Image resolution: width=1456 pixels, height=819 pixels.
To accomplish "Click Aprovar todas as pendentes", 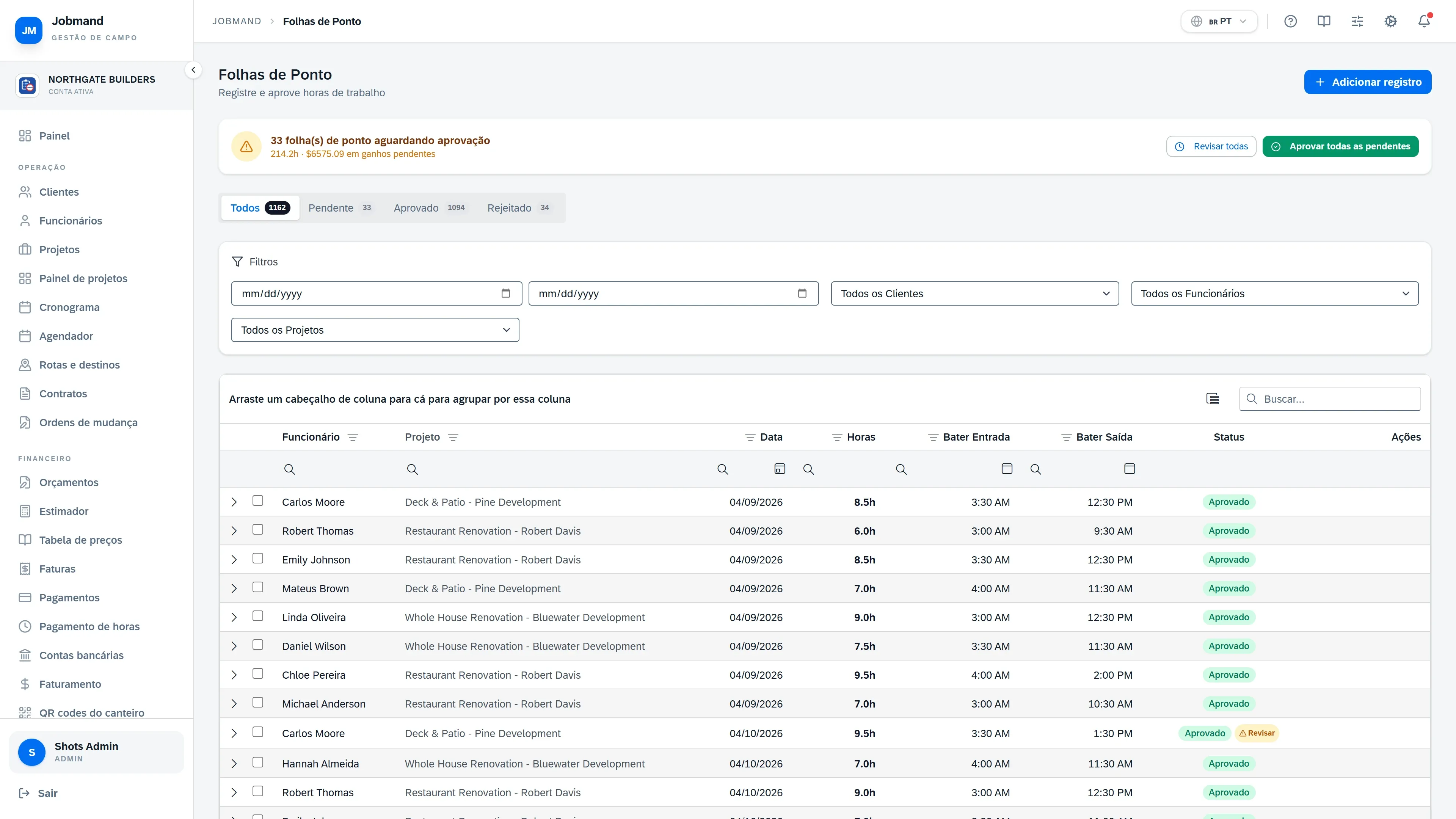I will (1340, 146).
